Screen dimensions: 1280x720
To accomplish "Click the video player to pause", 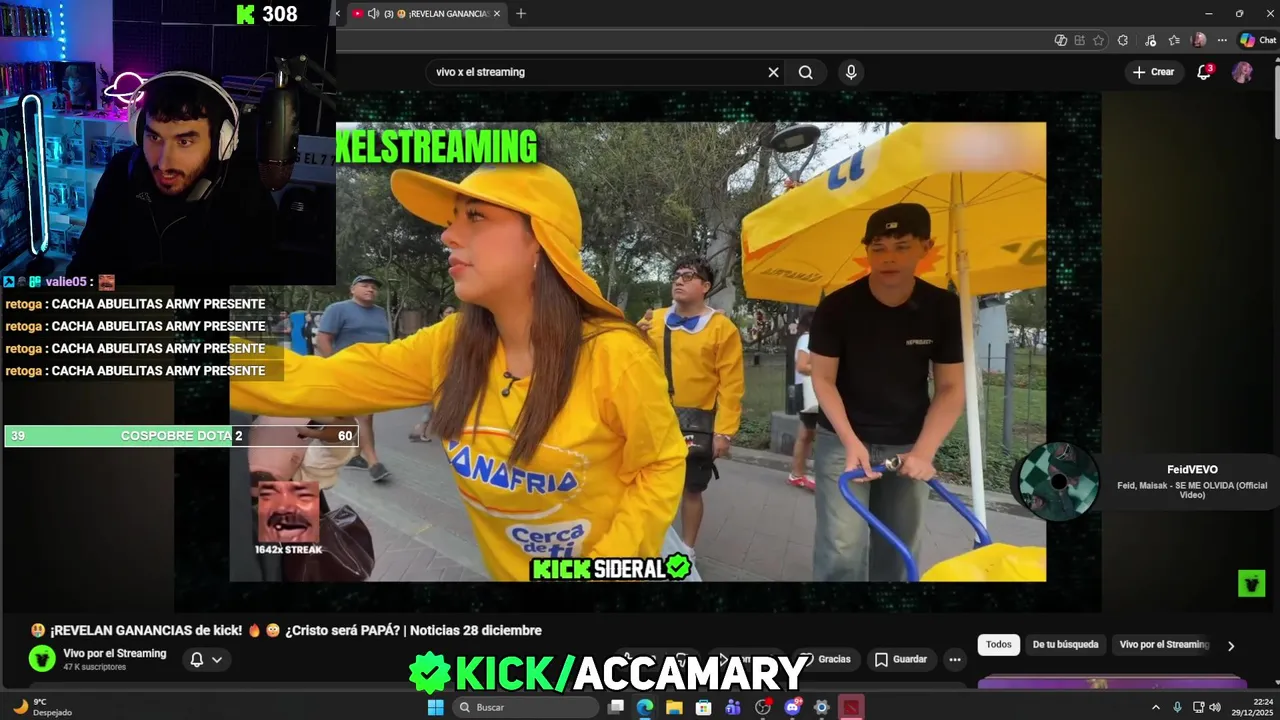I will click(x=640, y=350).
